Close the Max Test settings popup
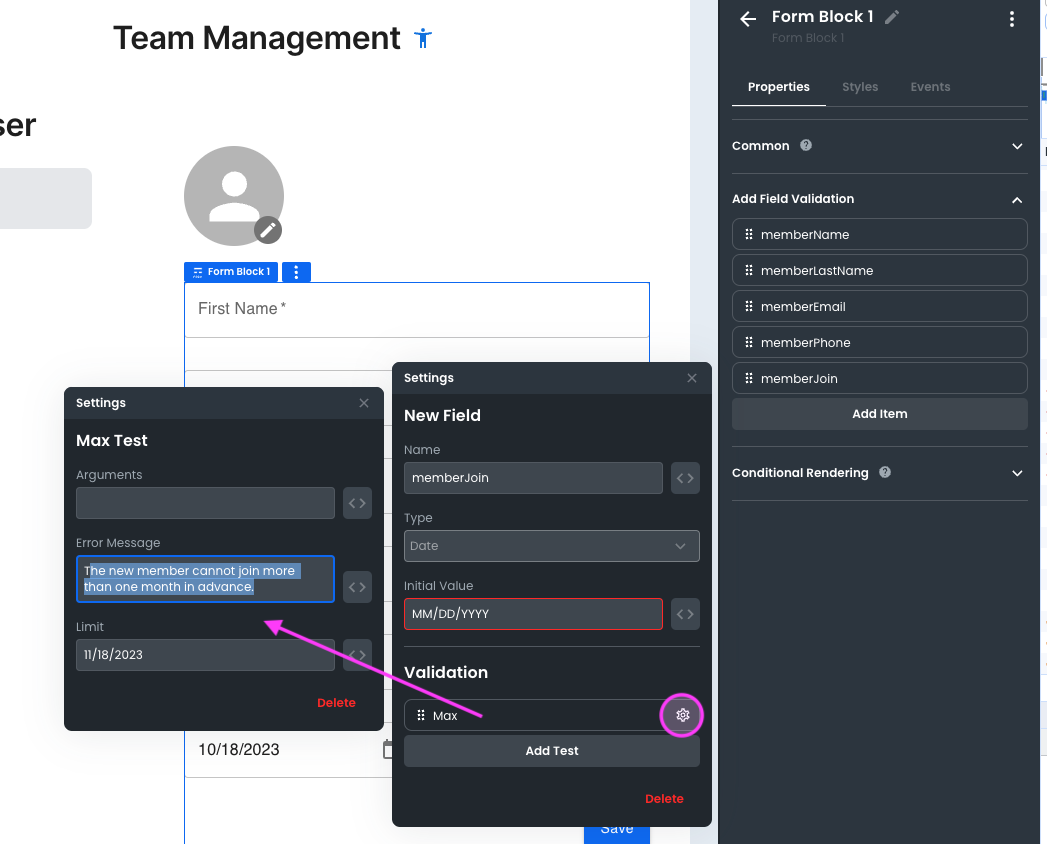This screenshot has width=1047, height=844. coord(364,403)
